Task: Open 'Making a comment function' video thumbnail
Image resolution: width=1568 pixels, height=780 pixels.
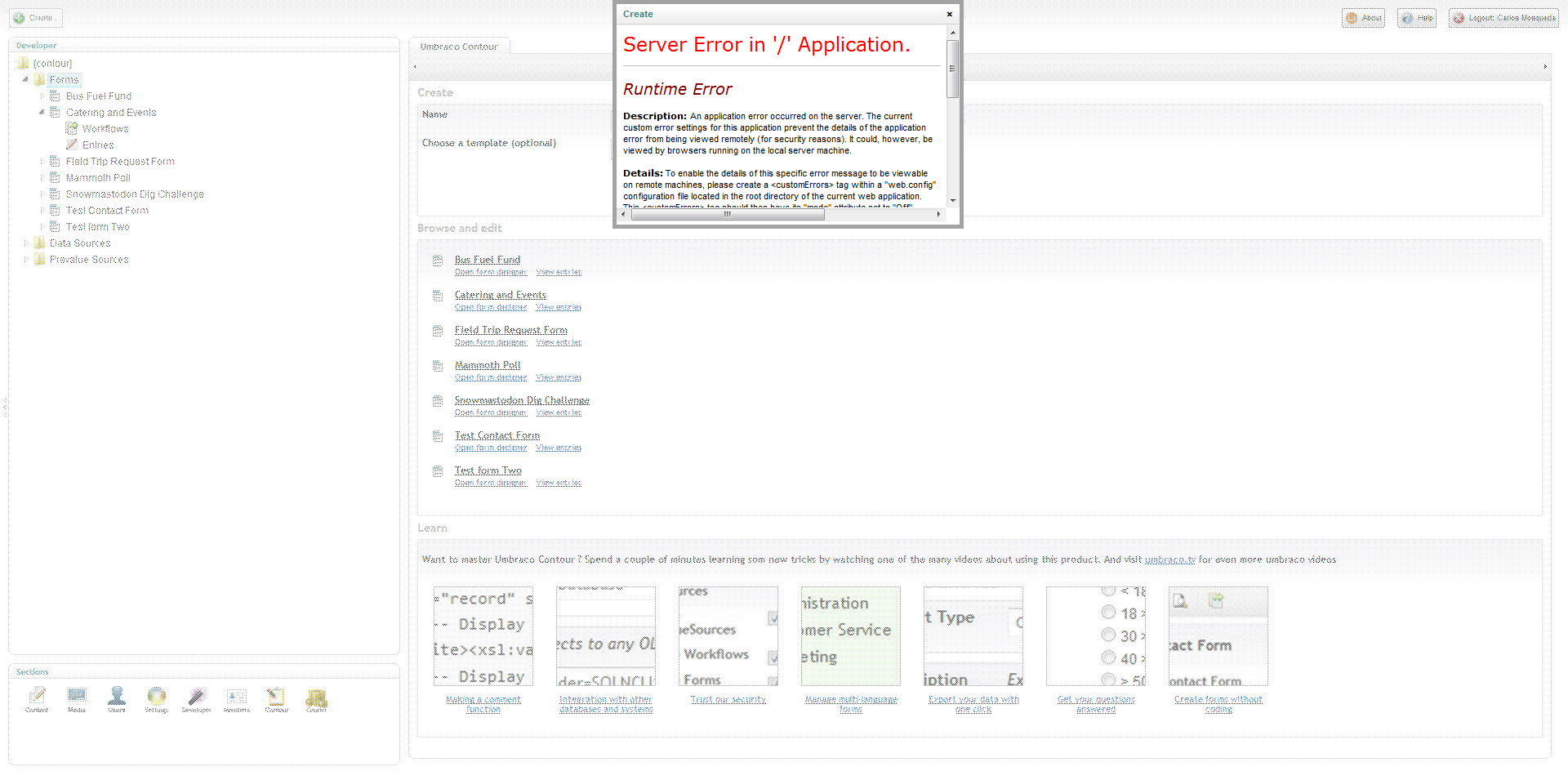Action: coord(483,636)
